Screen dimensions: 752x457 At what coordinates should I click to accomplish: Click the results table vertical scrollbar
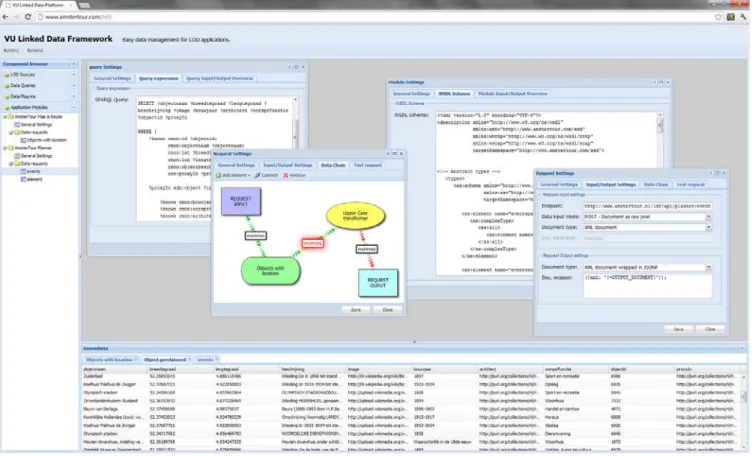744,409
